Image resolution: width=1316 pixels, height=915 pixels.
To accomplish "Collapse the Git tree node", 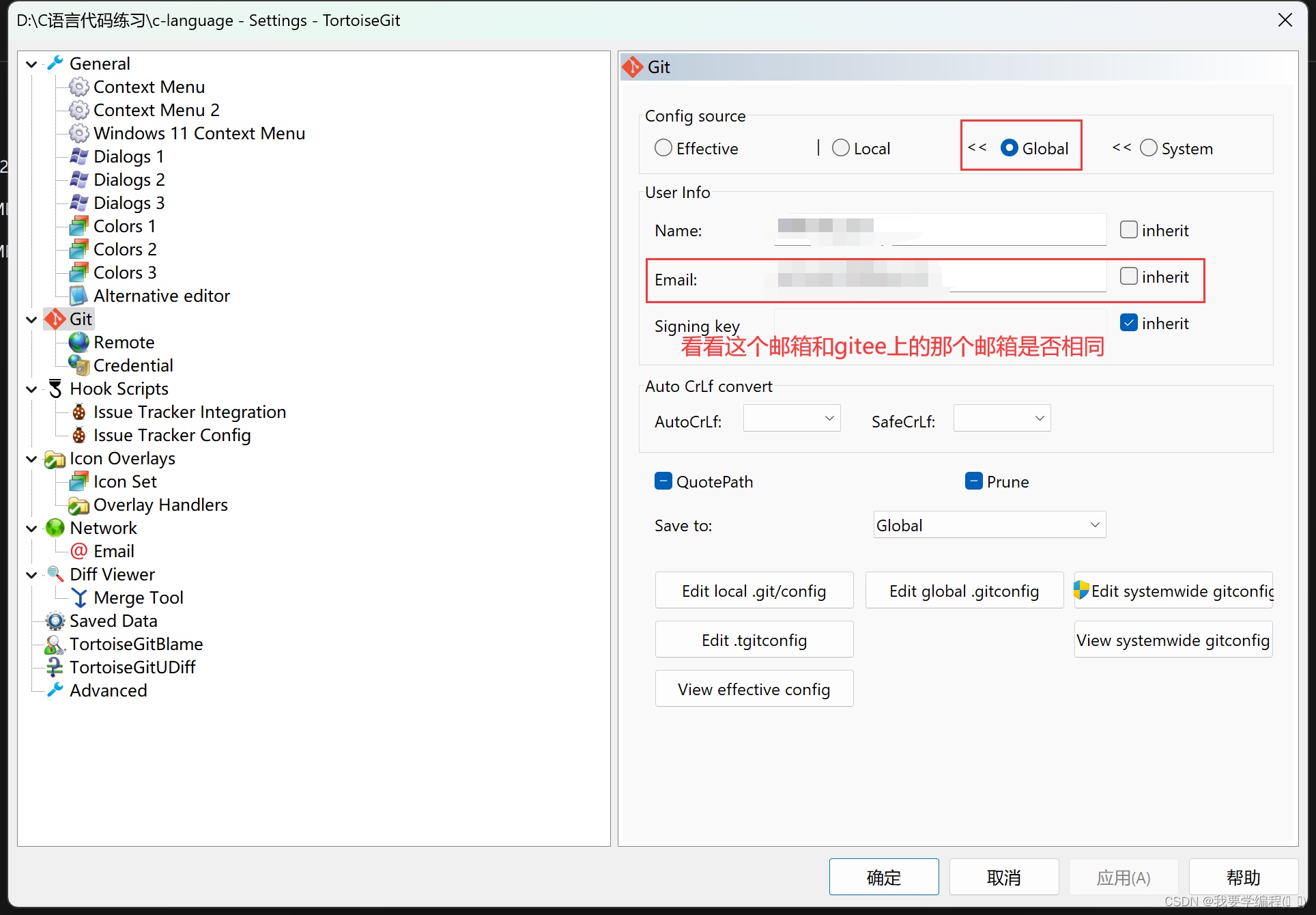I will click(31, 320).
